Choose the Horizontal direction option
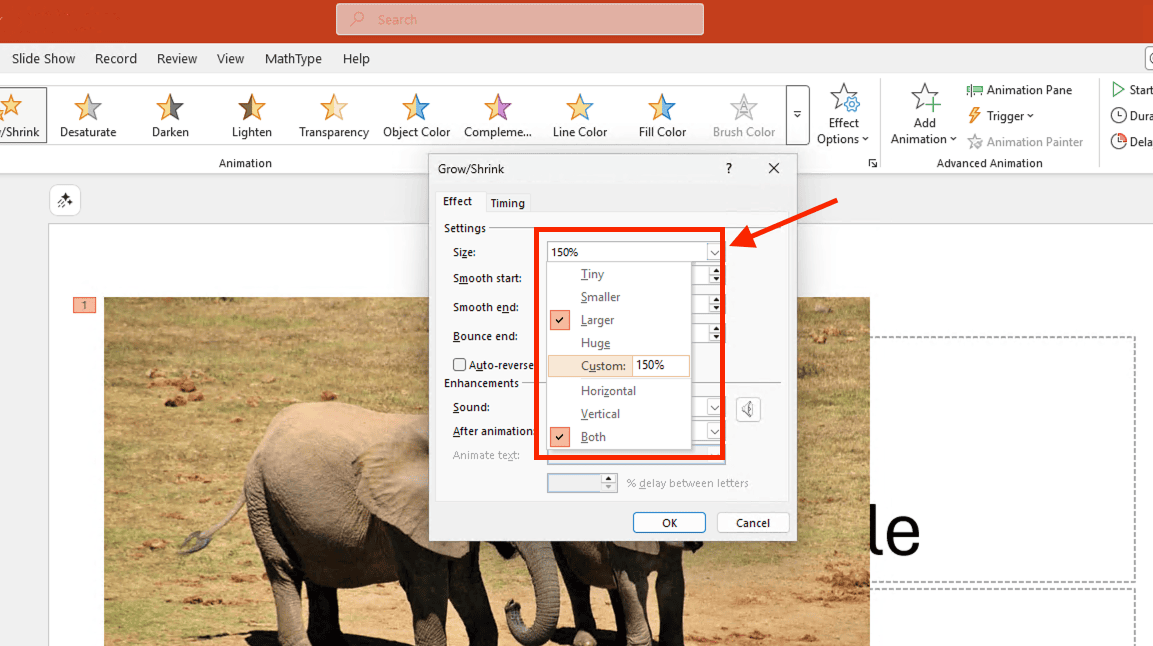The image size is (1153, 646). click(x=608, y=391)
